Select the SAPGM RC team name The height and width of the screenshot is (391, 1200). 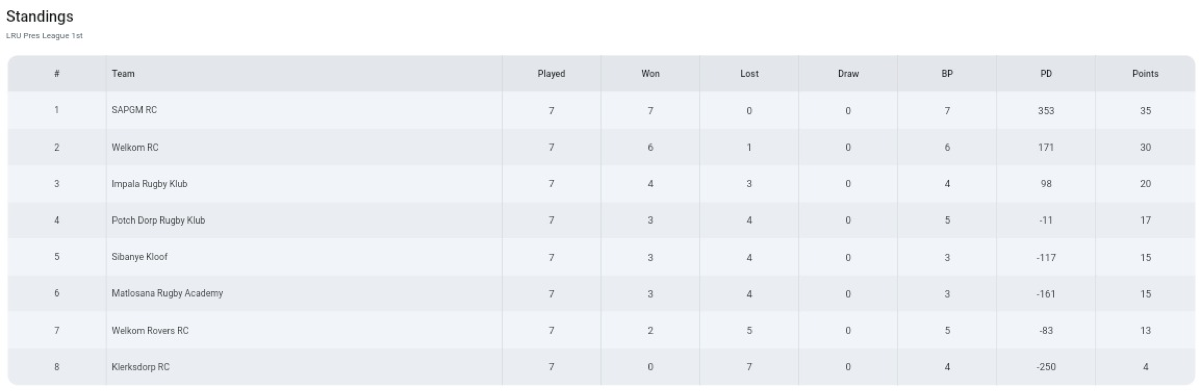[x=134, y=110]
